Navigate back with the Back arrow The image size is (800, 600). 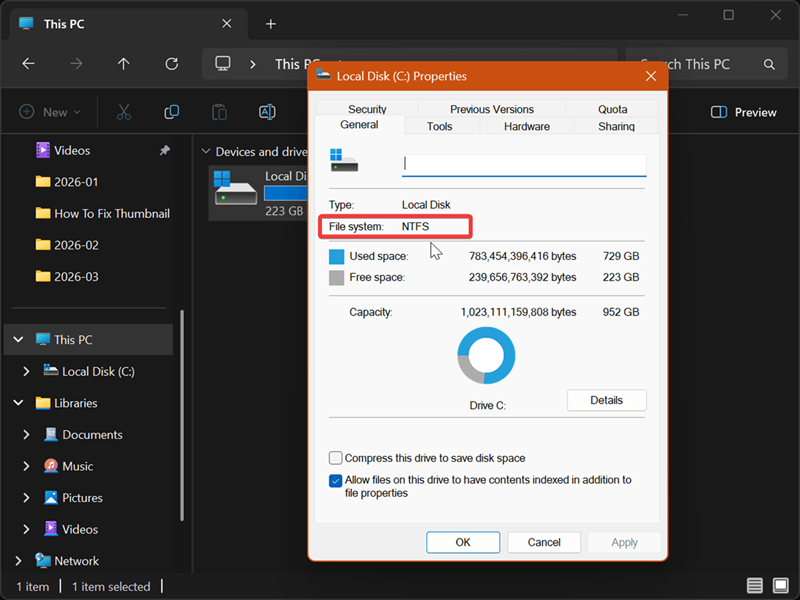tap(28, 64)
